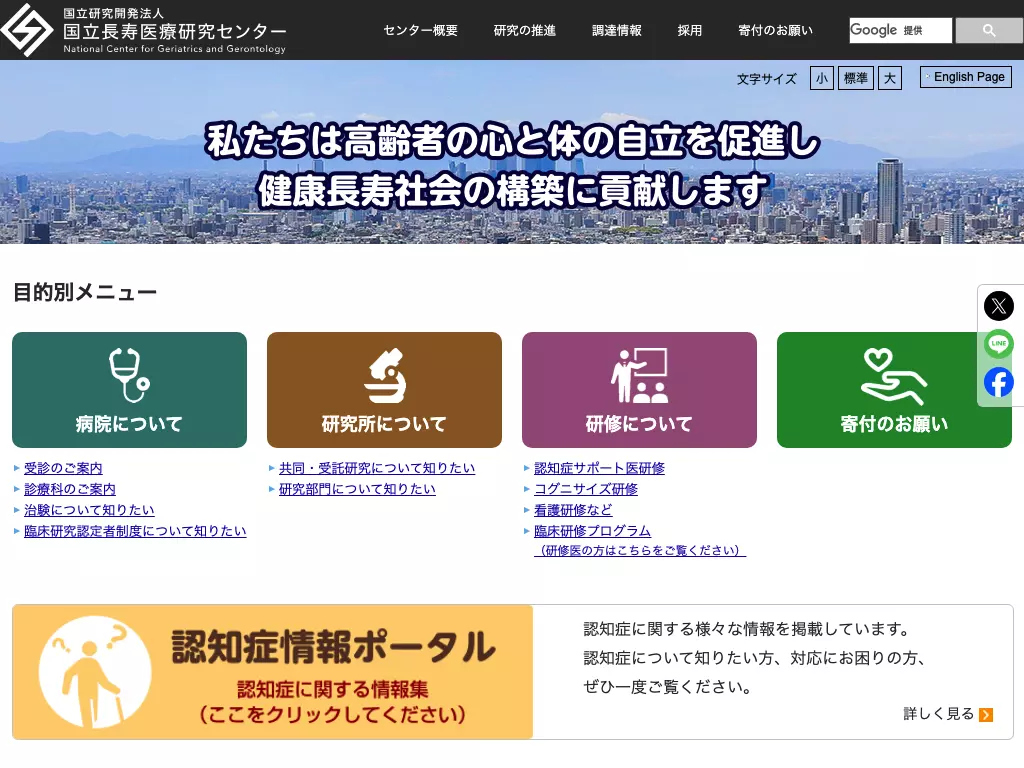Click the search magnifier button

[989, 31]
